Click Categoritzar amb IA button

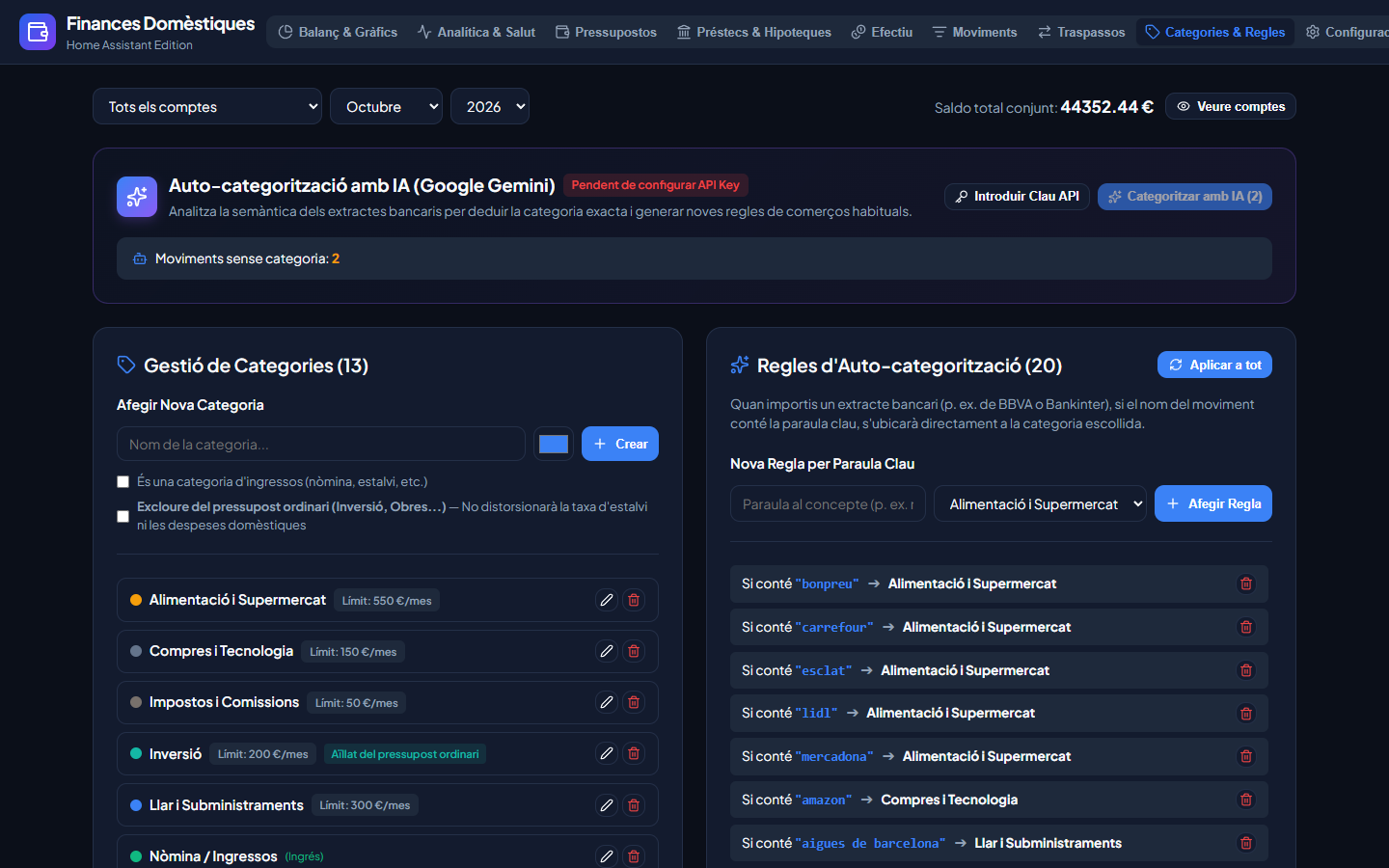(1185, 196)
